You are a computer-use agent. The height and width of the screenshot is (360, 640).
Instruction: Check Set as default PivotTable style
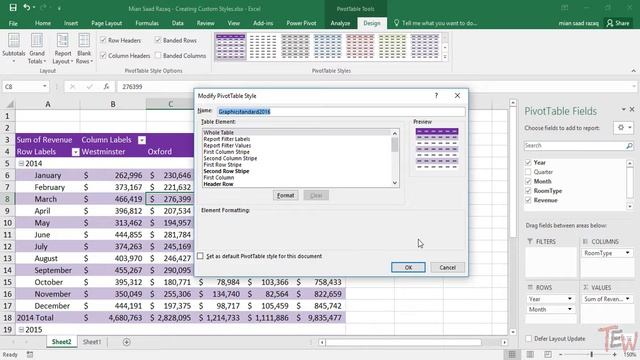[200, 256]
